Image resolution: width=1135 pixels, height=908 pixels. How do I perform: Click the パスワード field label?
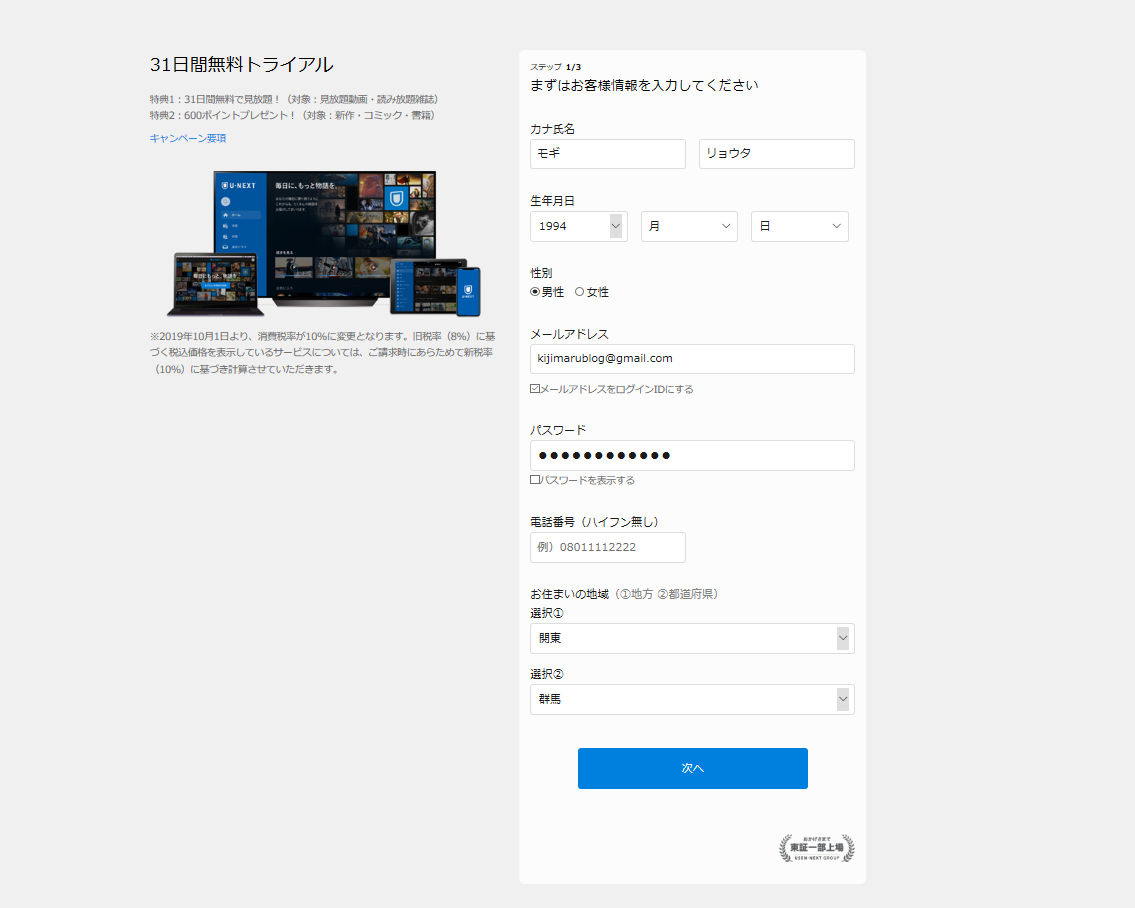[x=558, y=430]
